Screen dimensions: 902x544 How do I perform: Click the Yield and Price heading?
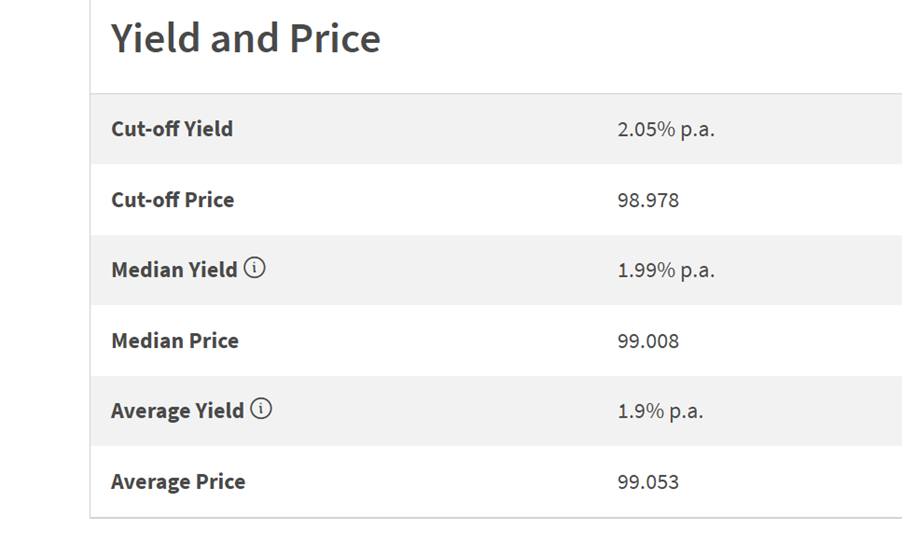(x=246, y=39)
